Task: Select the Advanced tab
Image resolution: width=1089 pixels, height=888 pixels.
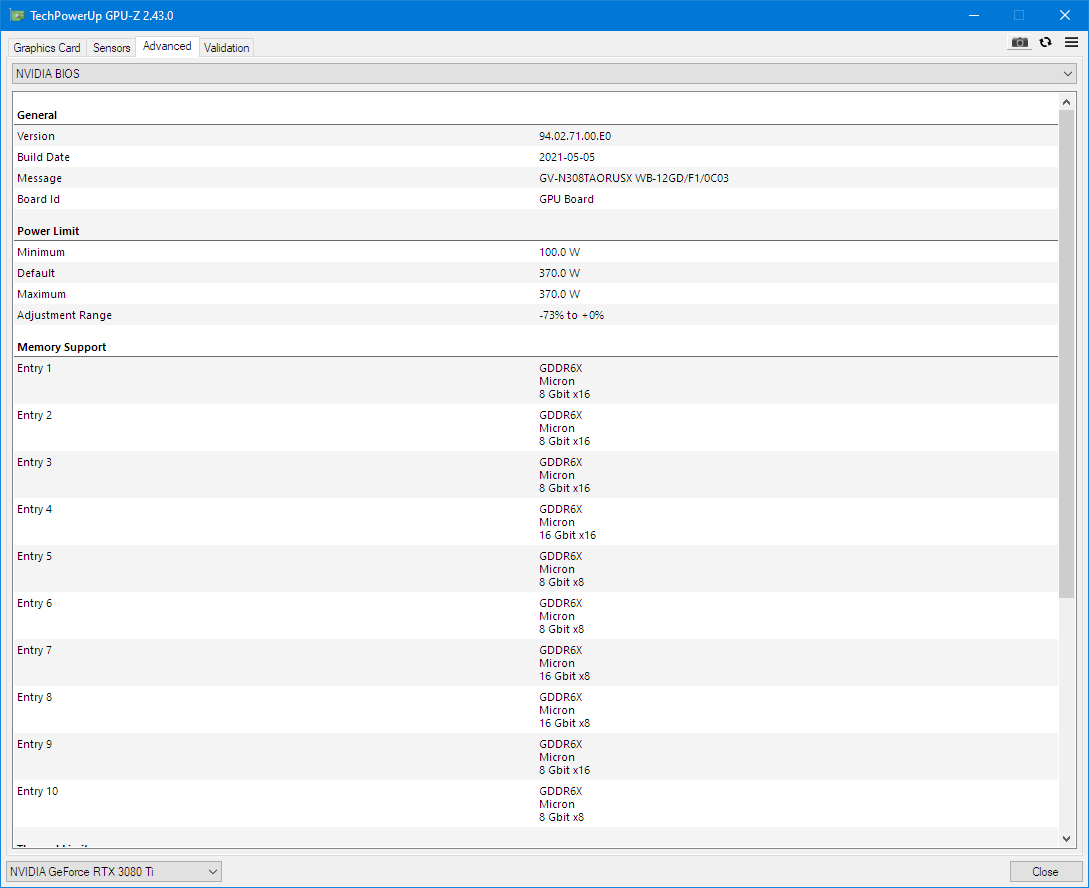Action: point(167,47)
